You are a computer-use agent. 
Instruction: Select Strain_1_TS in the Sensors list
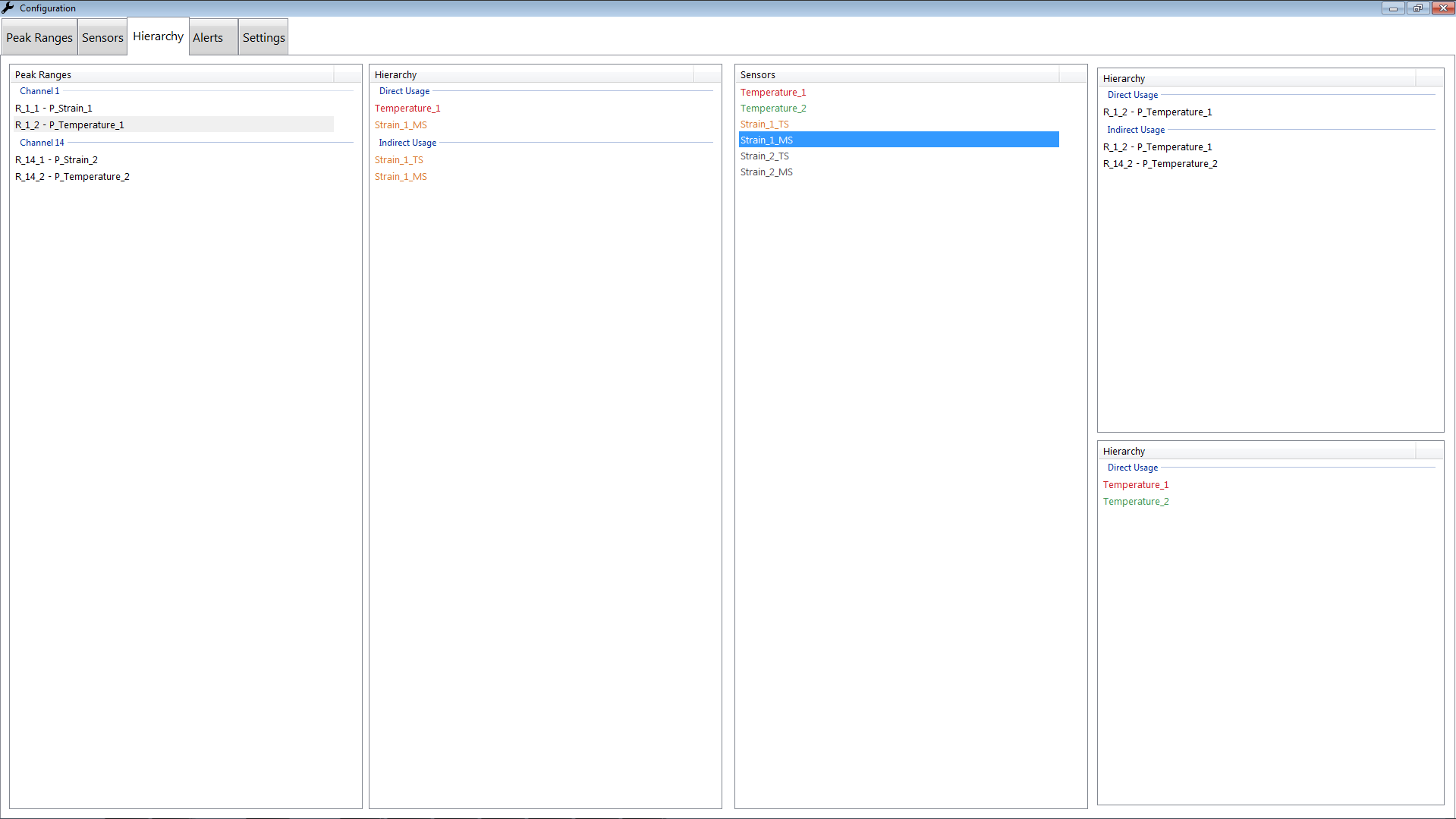tap(765, 124)
